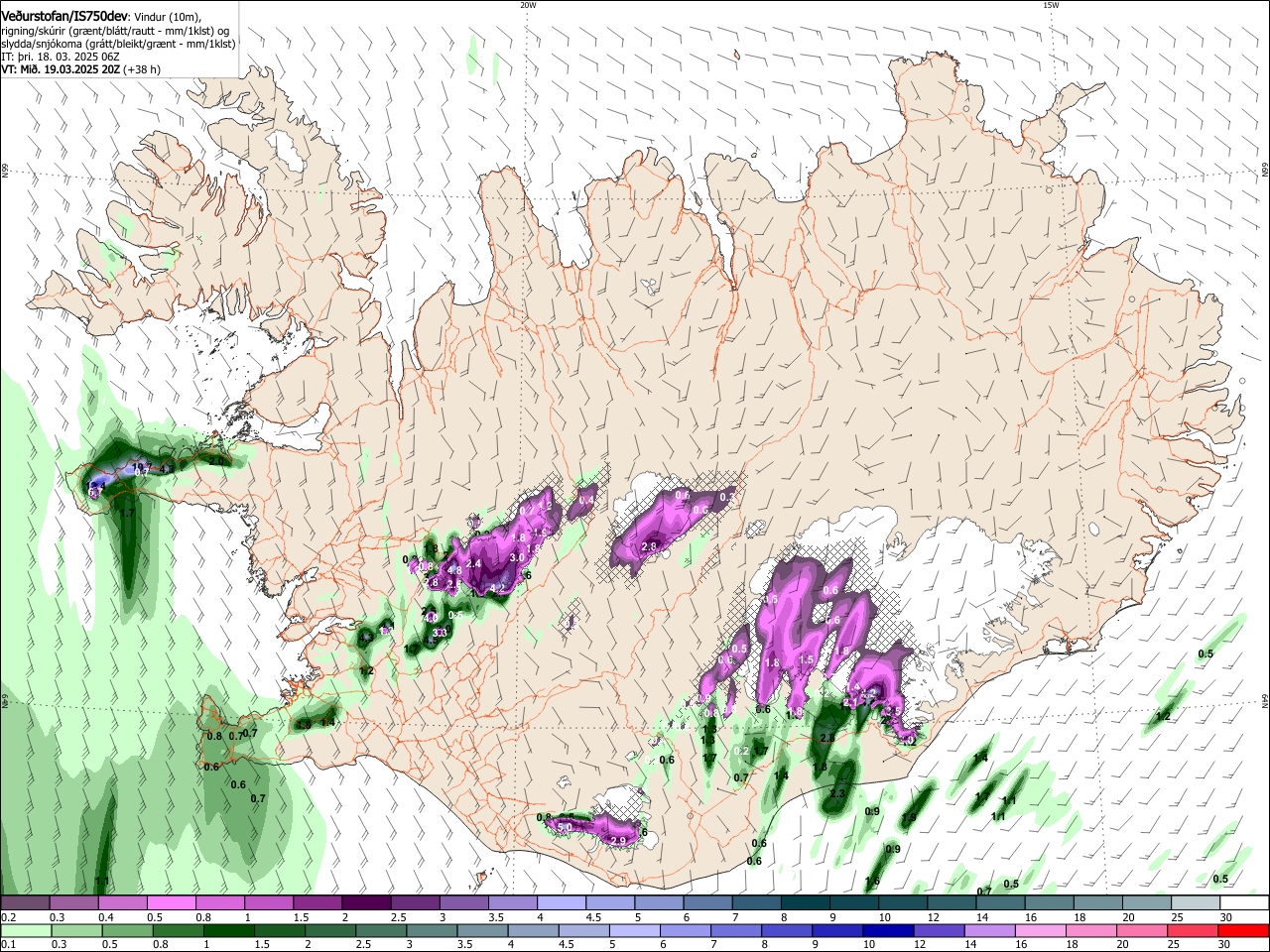Click the valid time 'VT: Mið. 19.03.2025 20Z (+38 h)'
The image size is (1270, 952).
(x=80, y=70)
